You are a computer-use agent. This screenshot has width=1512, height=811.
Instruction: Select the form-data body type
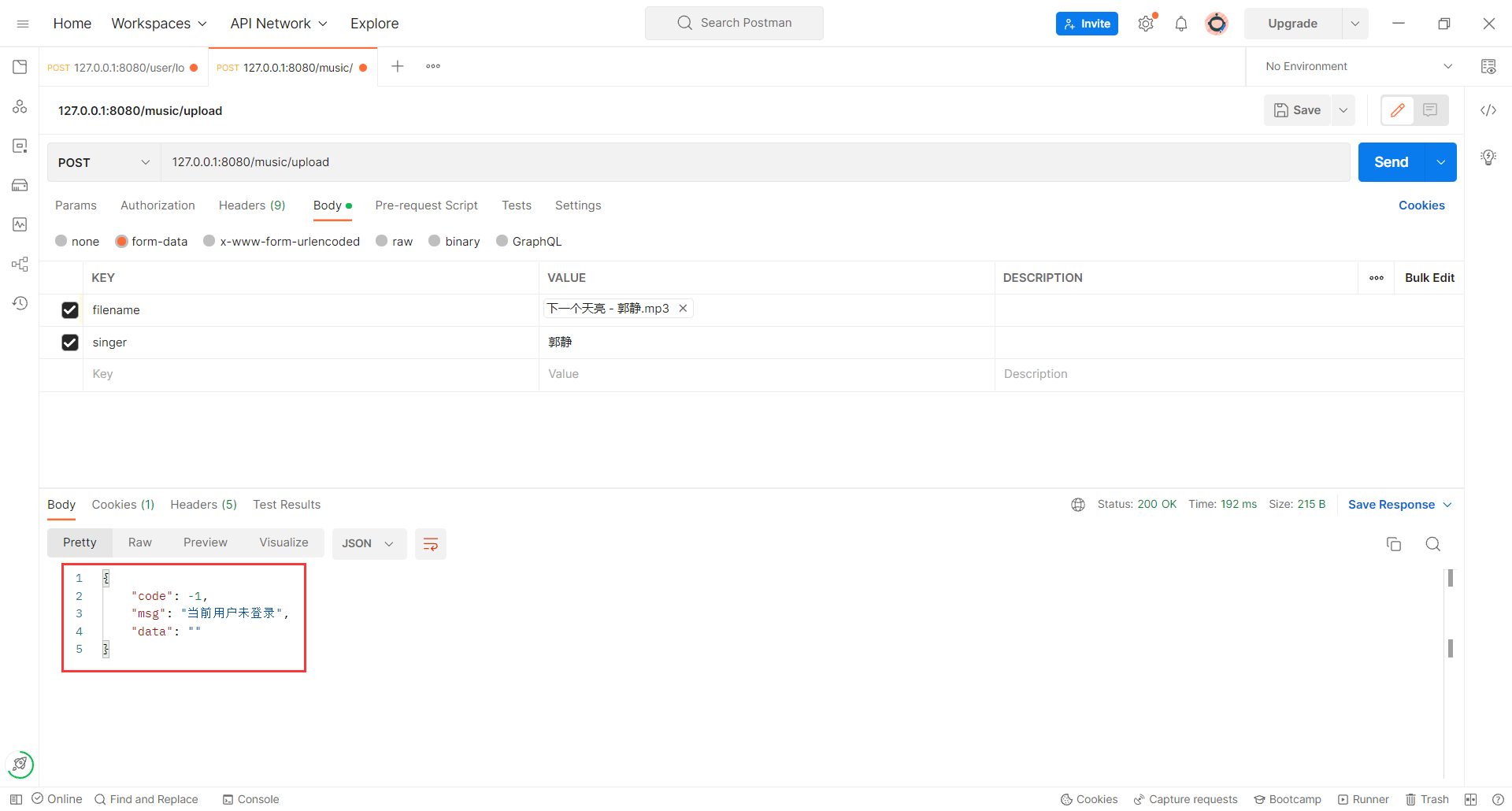(121, 241)
